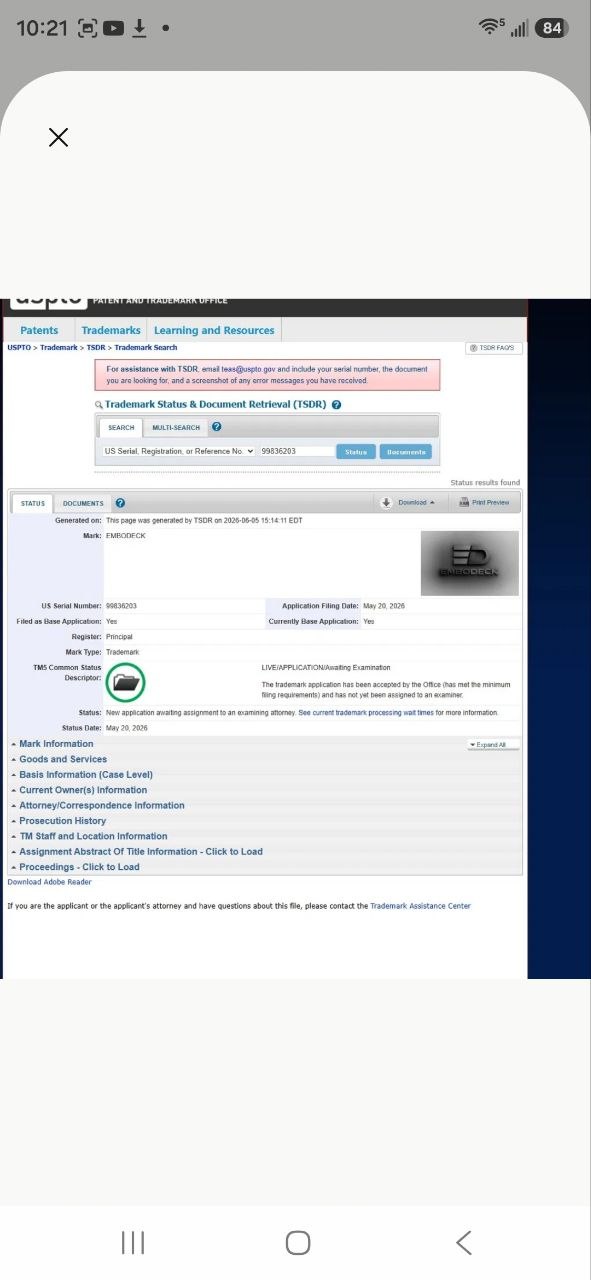The height and width of the screenshot is (1280, 591).
Task: Click the teas@uspto.gov email link
Action: point(248,369)
